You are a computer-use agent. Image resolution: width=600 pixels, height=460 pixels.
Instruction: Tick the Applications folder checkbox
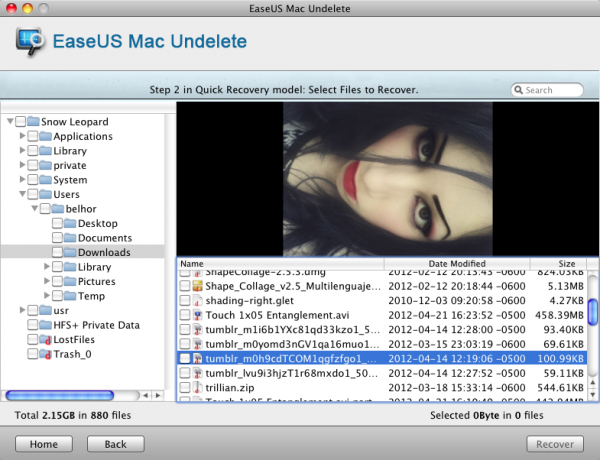point(33,136)
